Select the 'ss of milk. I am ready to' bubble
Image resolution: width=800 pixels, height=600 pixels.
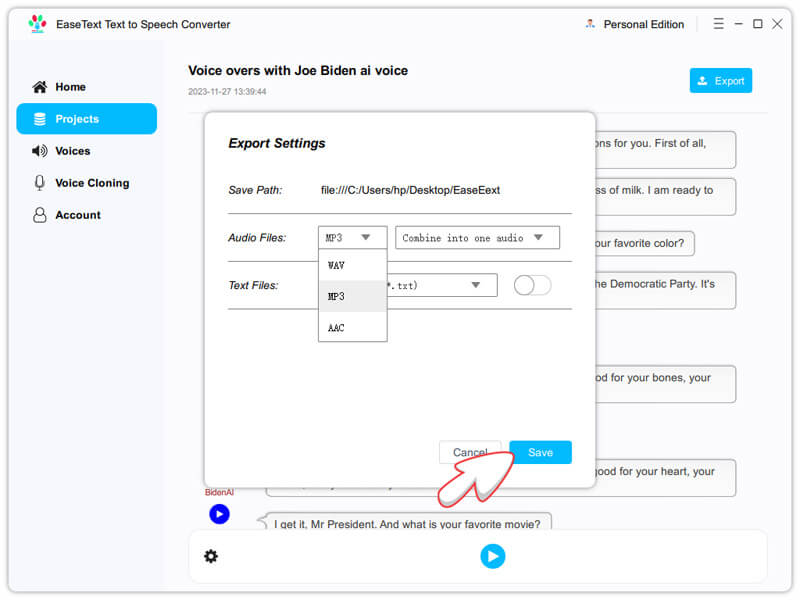[665, 196]
